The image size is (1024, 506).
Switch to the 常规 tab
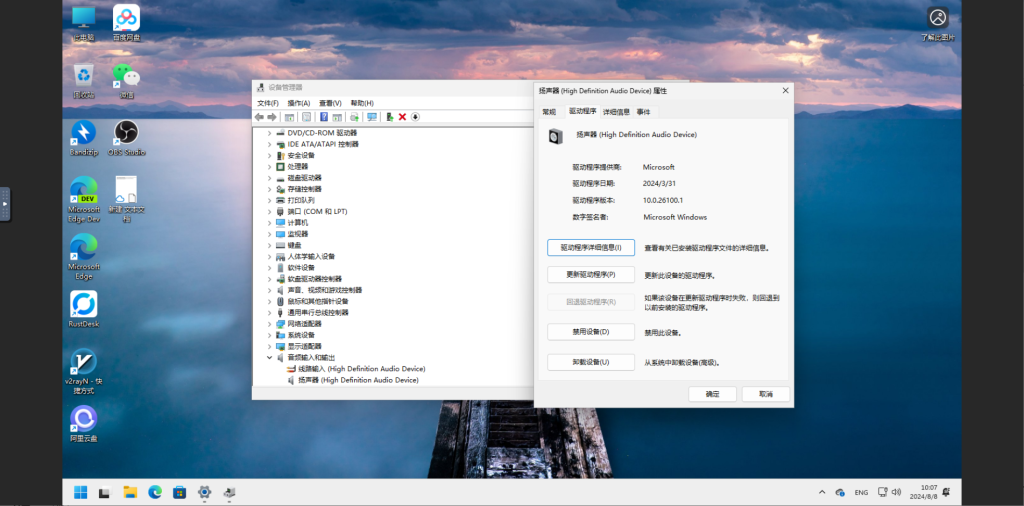pos(549,112)
